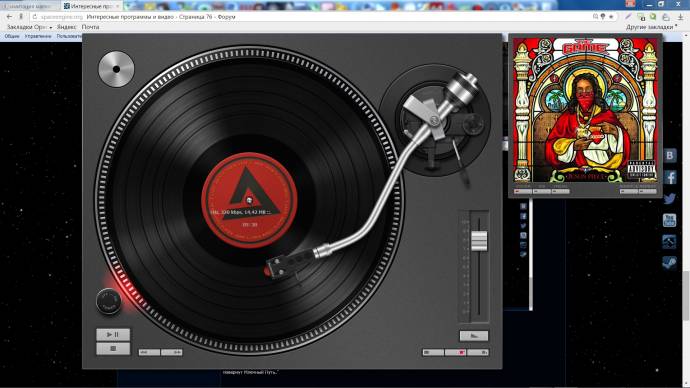Expand Другие закладки bookmarks folder

pyautogui.click(x=651, y=27)
